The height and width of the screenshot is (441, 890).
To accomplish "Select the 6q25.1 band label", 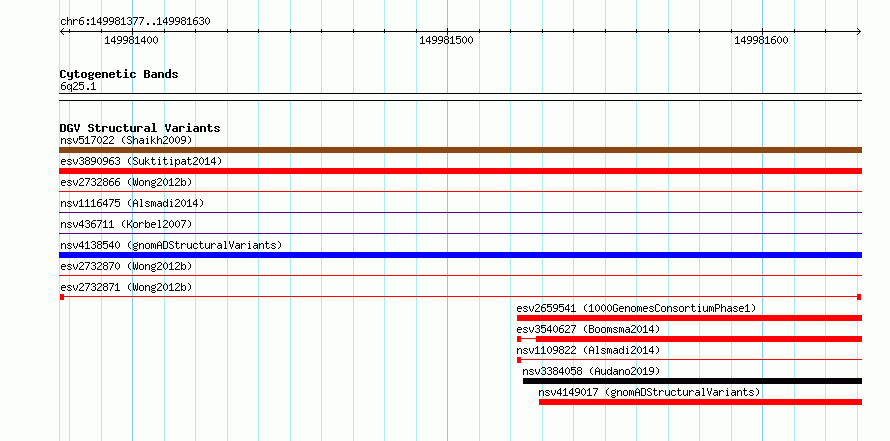I will coord(78,87).
